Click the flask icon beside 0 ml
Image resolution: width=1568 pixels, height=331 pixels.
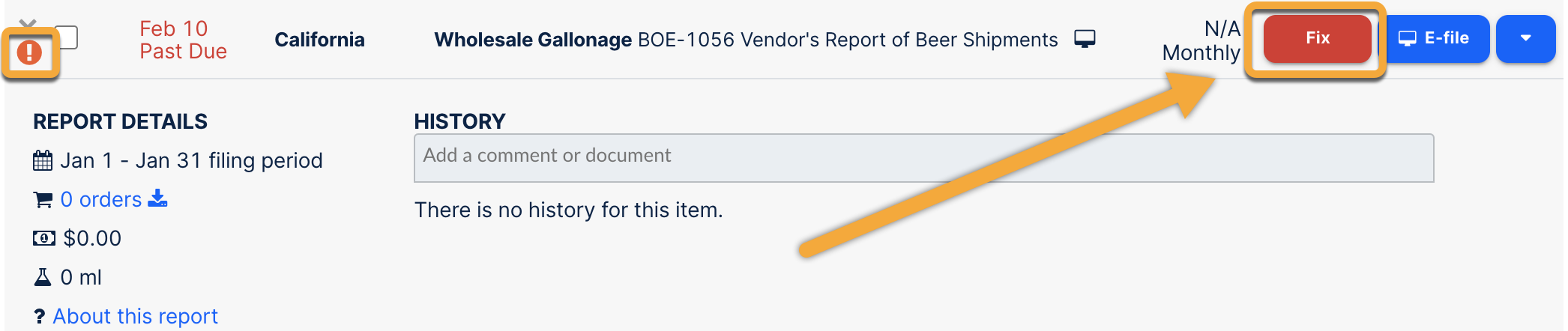pos(43,277)
